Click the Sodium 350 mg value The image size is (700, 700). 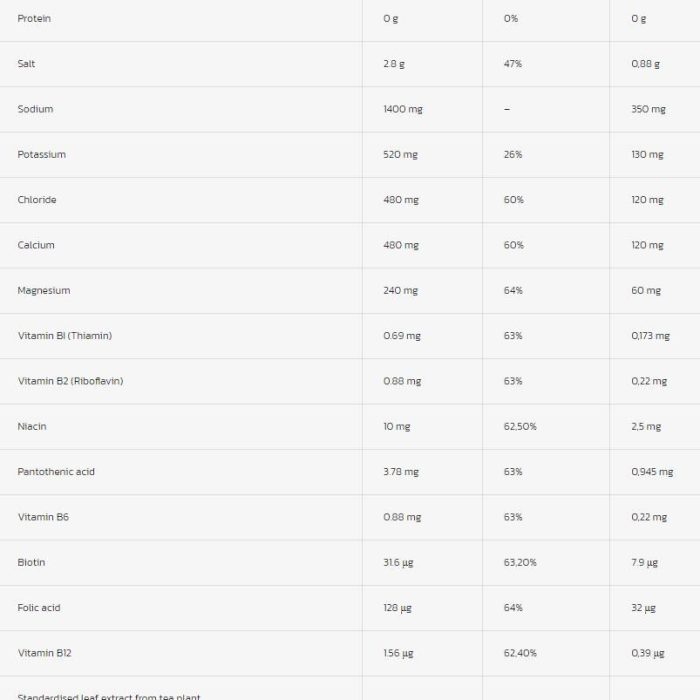pyautogui.click(x=648, y=109)
